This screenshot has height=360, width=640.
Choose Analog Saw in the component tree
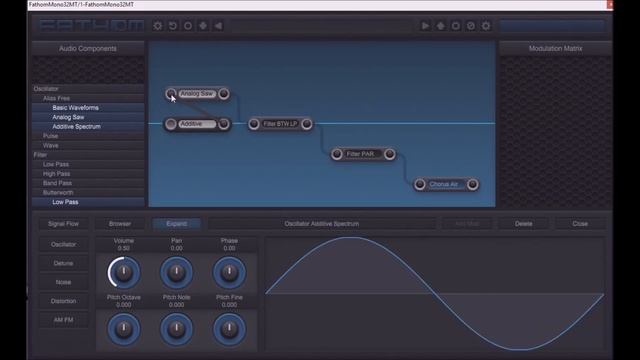88,117
